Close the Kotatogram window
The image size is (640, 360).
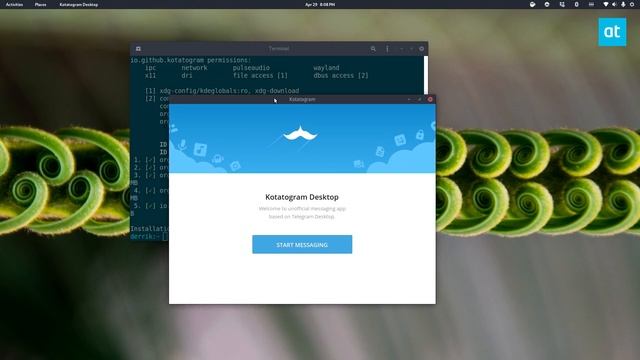click(430, 99)
